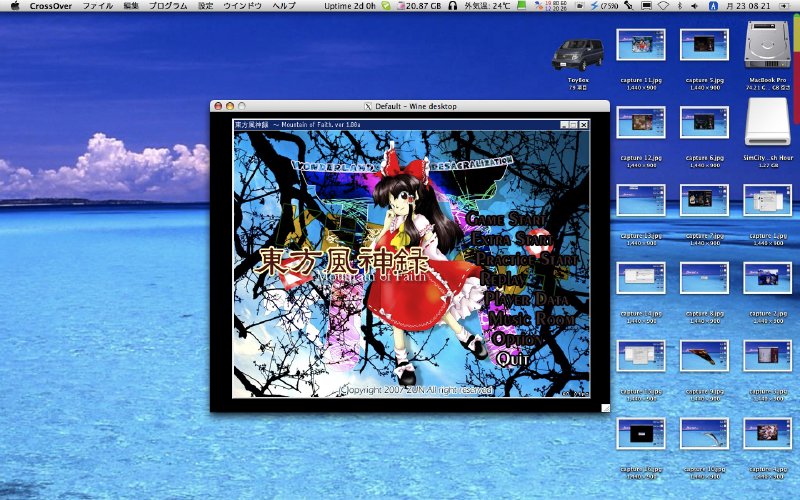
Task: Select the capture 13.jpg desktop thumbnail
Action: tap(641, 200)
